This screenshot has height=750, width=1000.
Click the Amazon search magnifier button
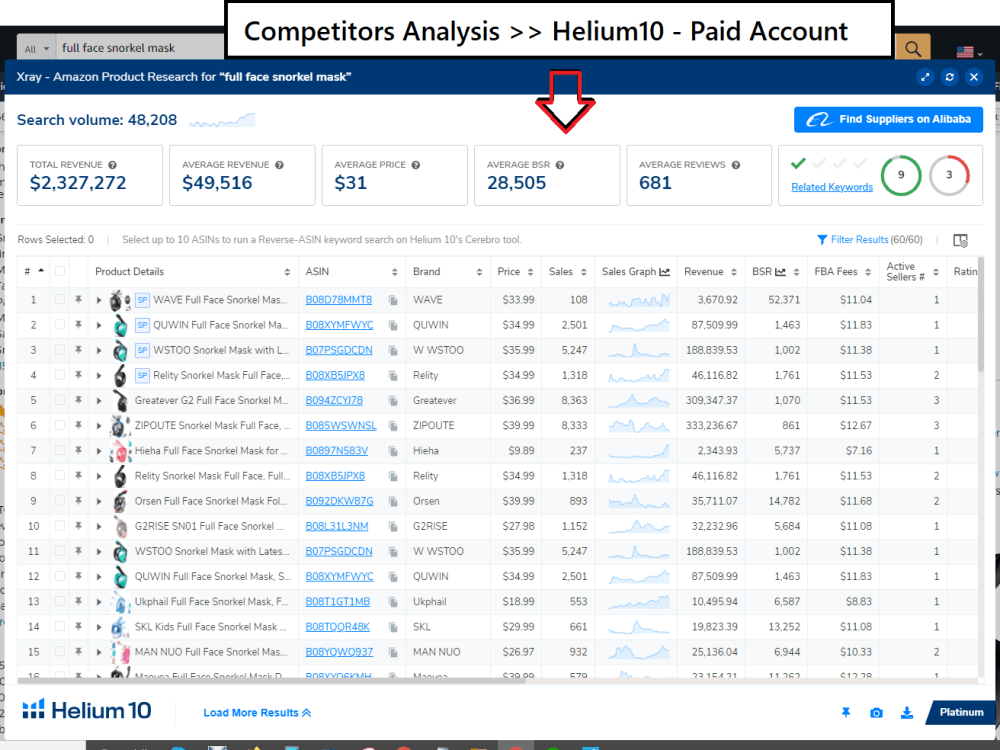point(913,48)
